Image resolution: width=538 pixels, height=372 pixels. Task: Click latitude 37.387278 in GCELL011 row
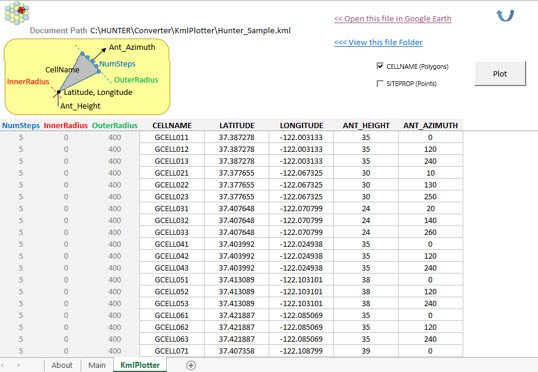237,138
